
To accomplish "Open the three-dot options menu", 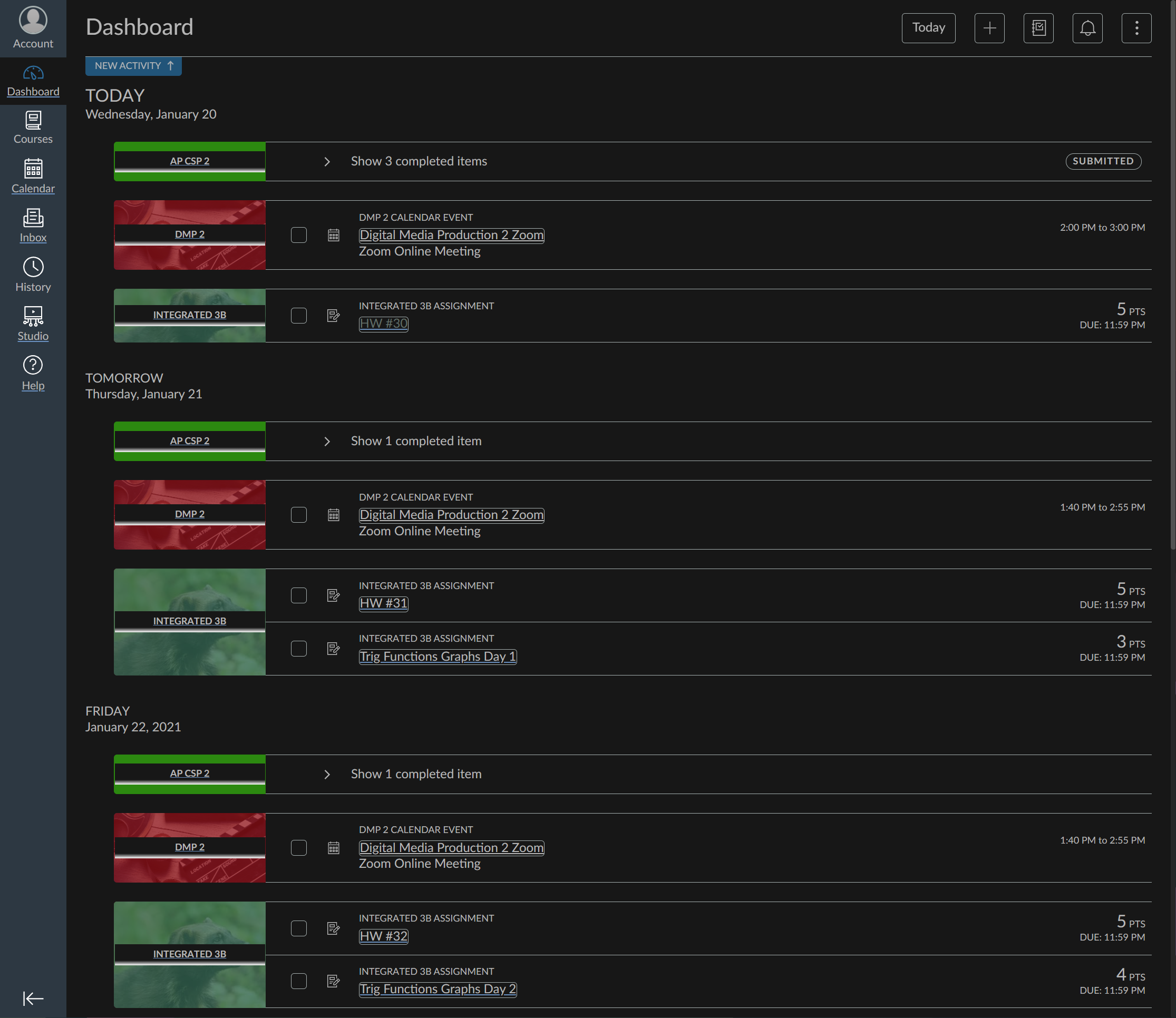I will coord(1135,28).
